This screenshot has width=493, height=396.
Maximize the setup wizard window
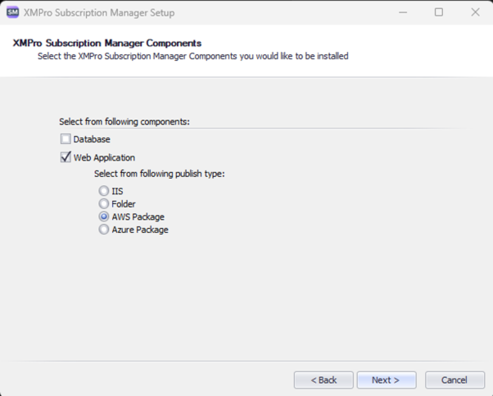point(439,12)
